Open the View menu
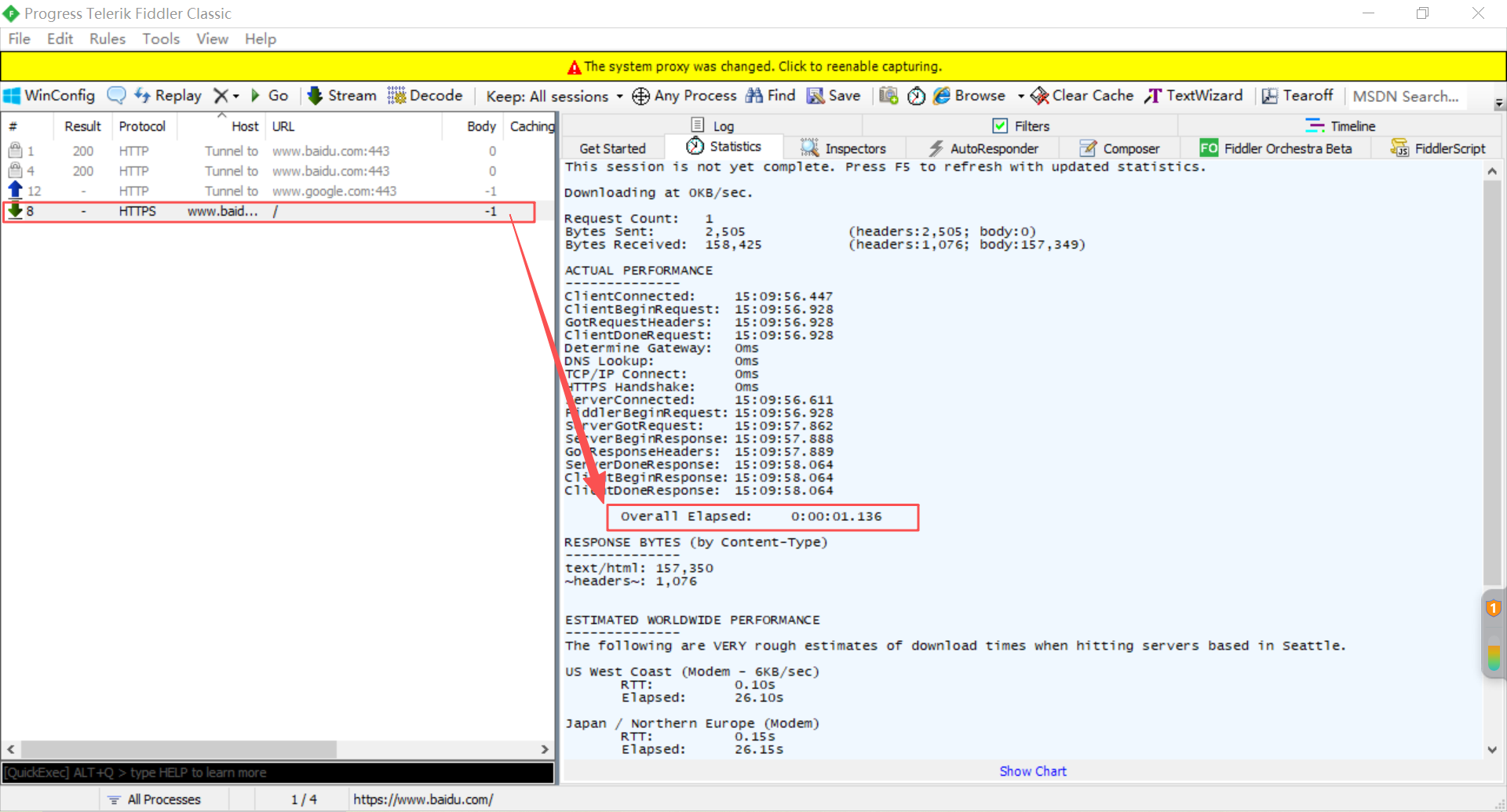This screenshot has width=1507, height=812. 212,38
